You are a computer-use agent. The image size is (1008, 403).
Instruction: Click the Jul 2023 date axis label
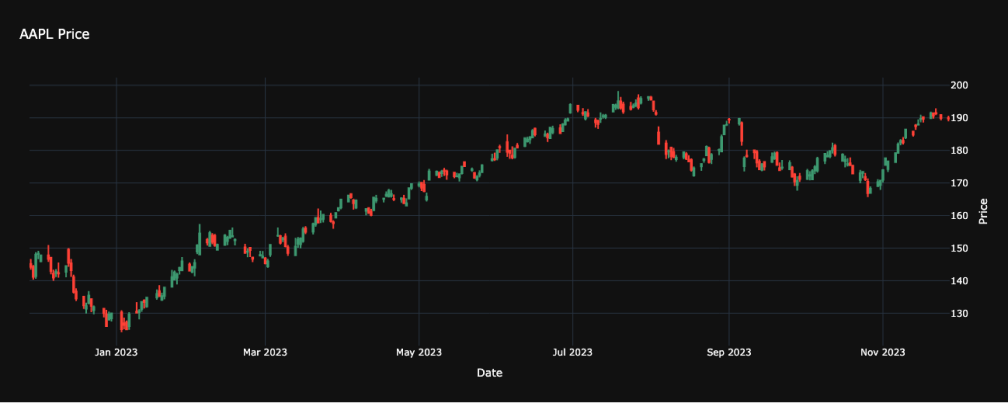[x=572, y=352]
